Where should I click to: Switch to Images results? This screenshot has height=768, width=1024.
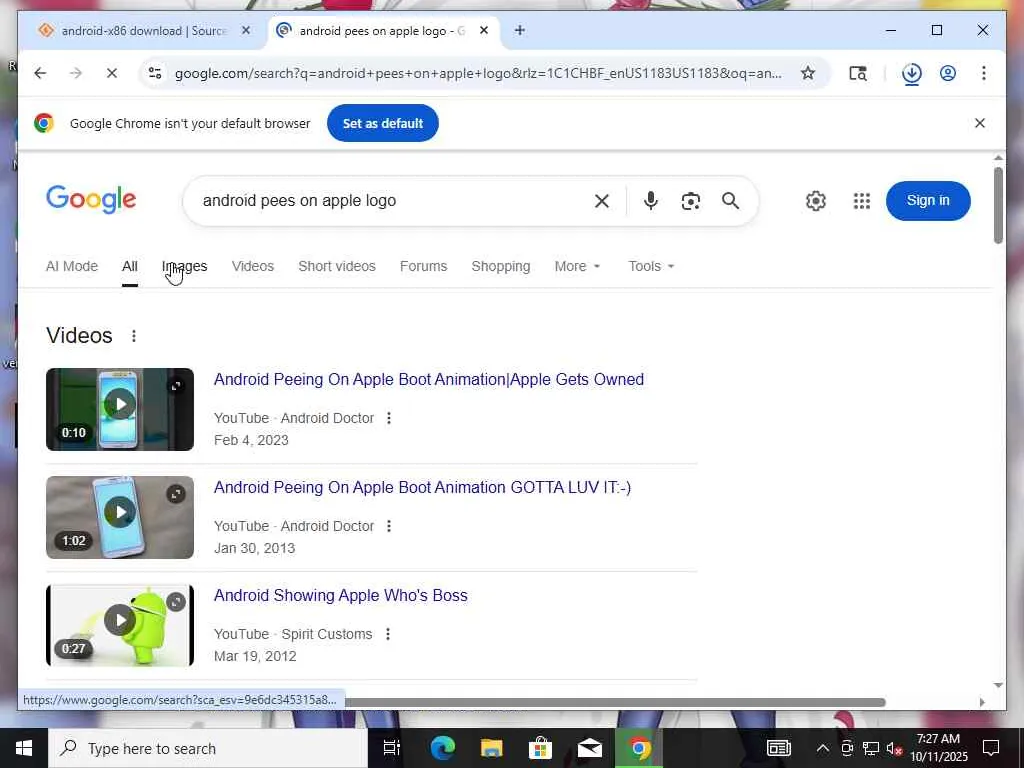click(x=184, y=266)
